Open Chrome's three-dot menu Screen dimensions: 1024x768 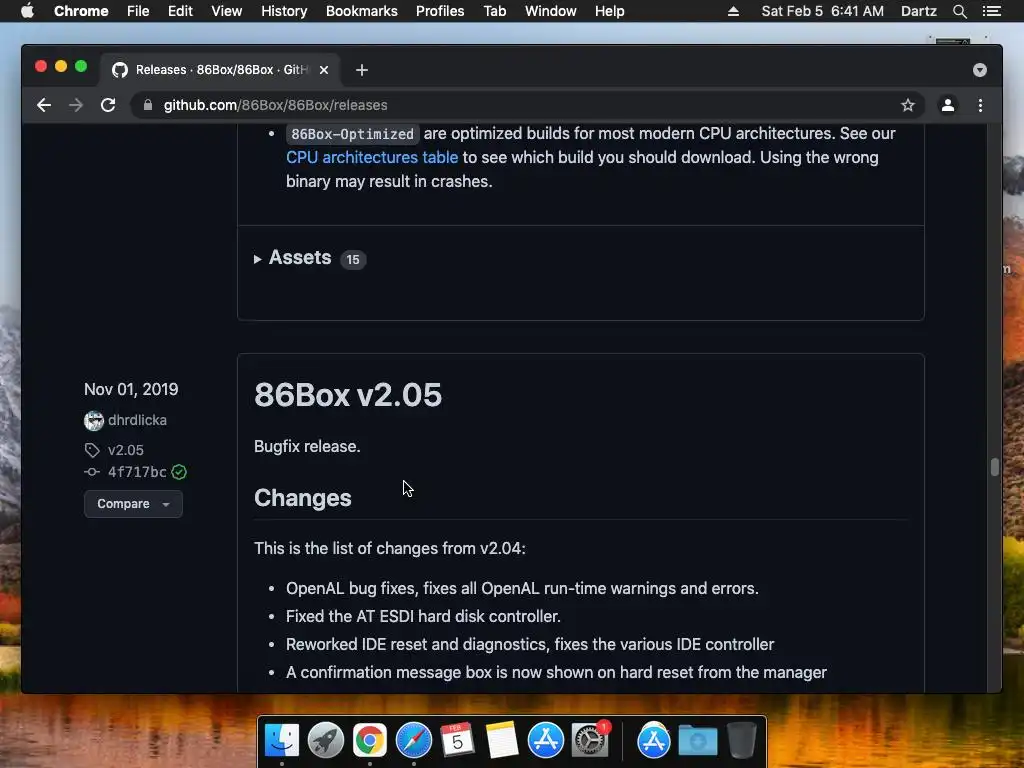980,105
